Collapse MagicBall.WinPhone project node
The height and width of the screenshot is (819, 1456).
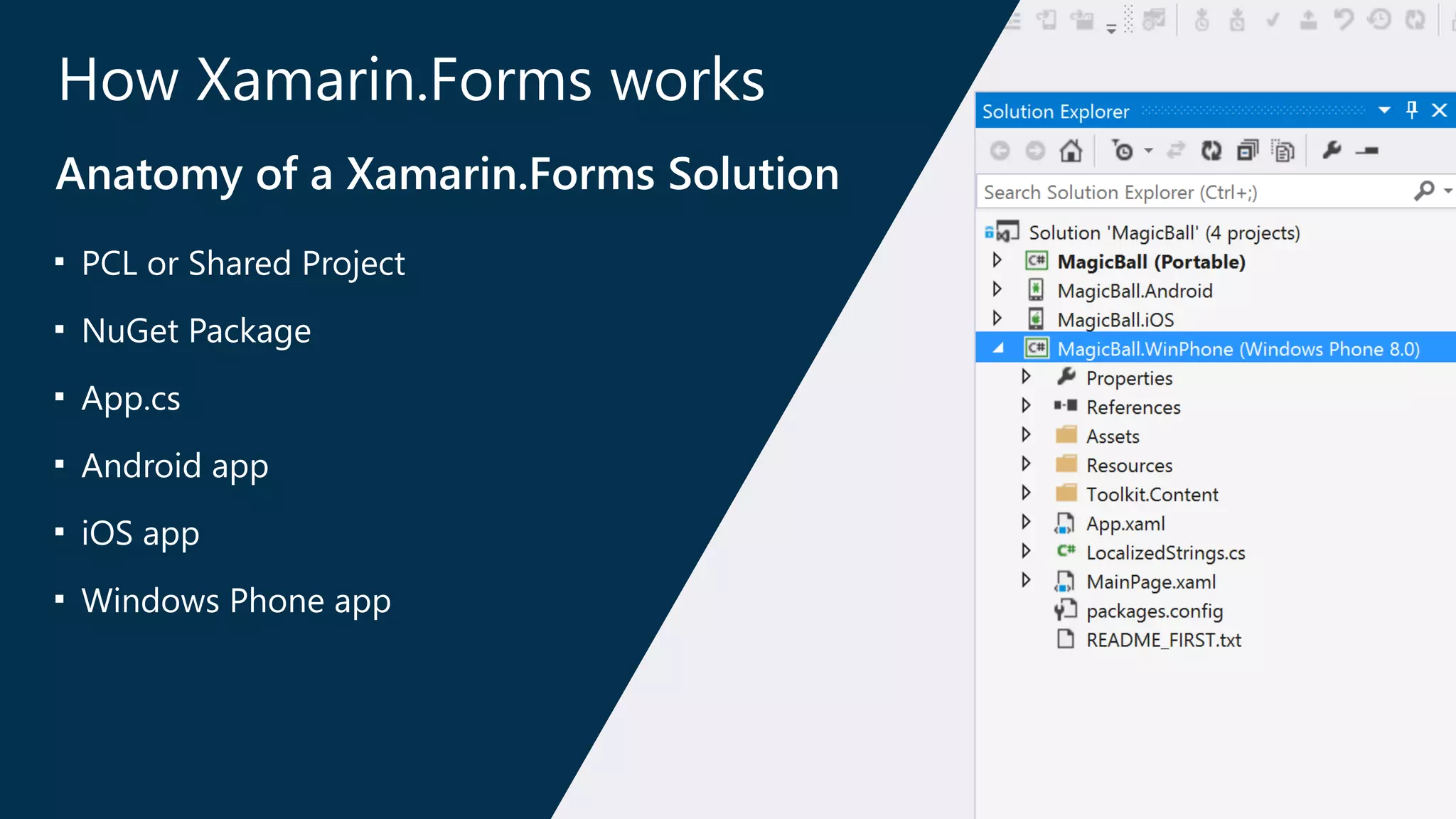coord(998,348)
